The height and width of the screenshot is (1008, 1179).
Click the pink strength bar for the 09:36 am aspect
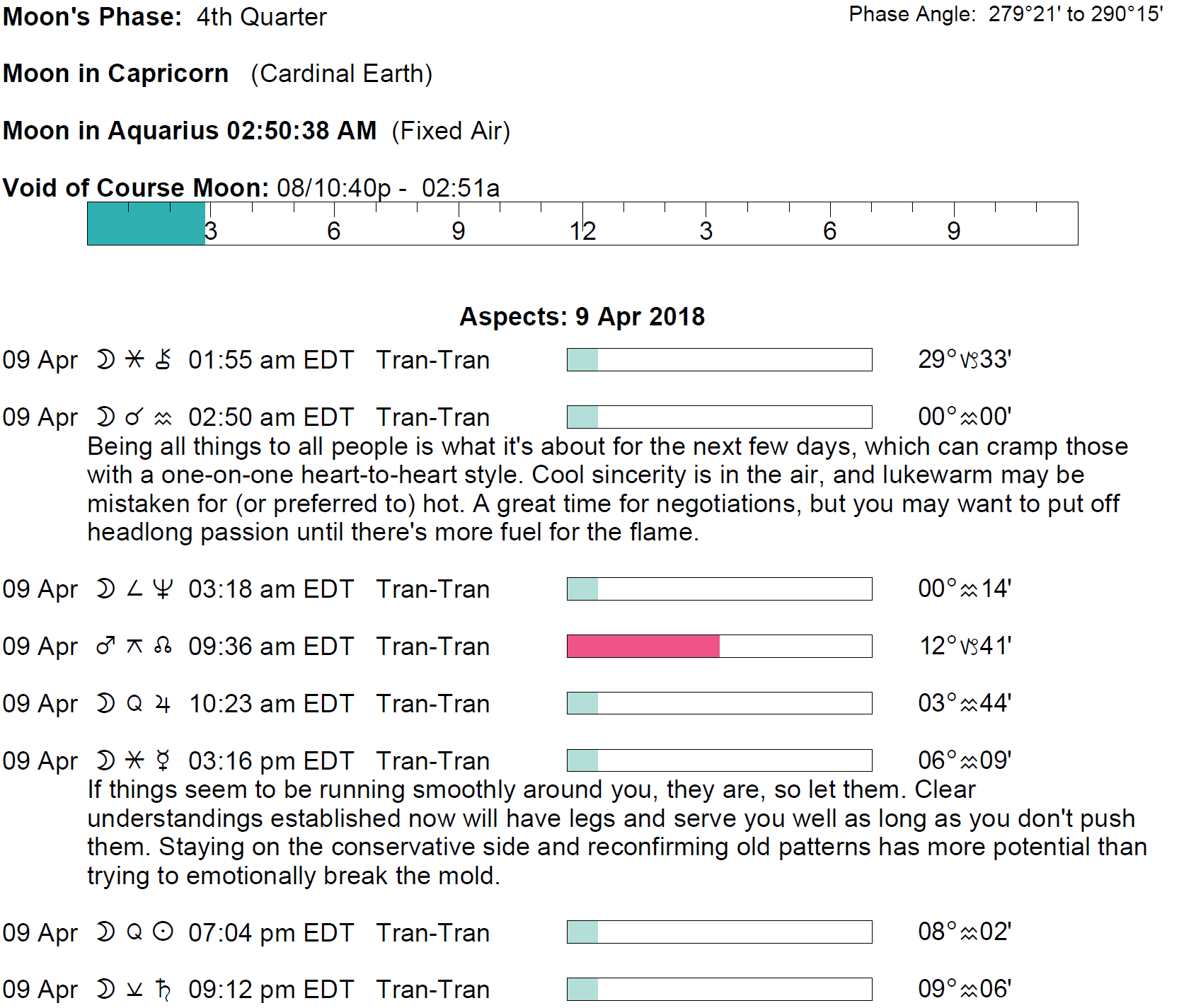(643, 646)
